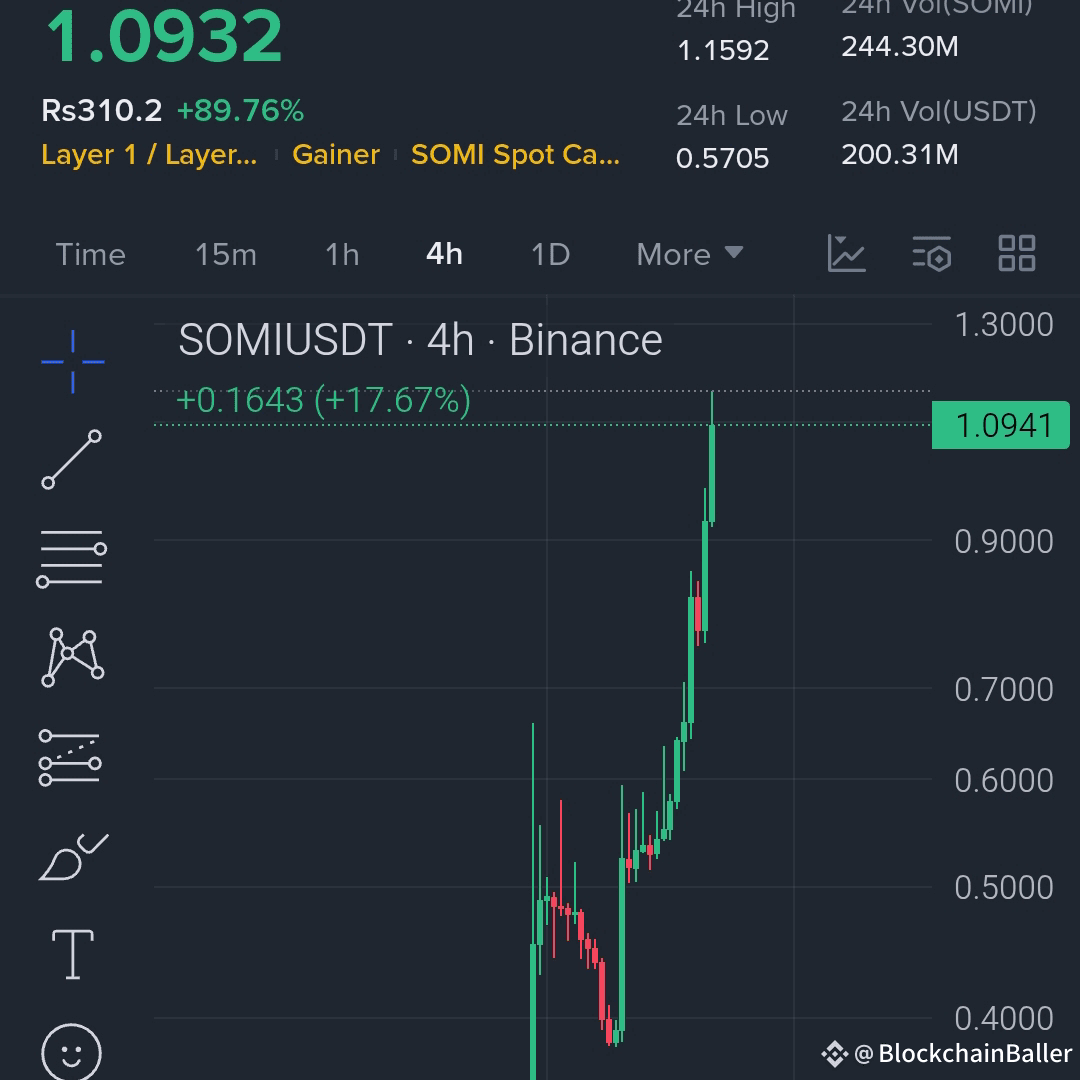Select the price projection measurement tool
This screenshot has height=1080, width=1080.
pyautogui.click(x=70, y=758)
